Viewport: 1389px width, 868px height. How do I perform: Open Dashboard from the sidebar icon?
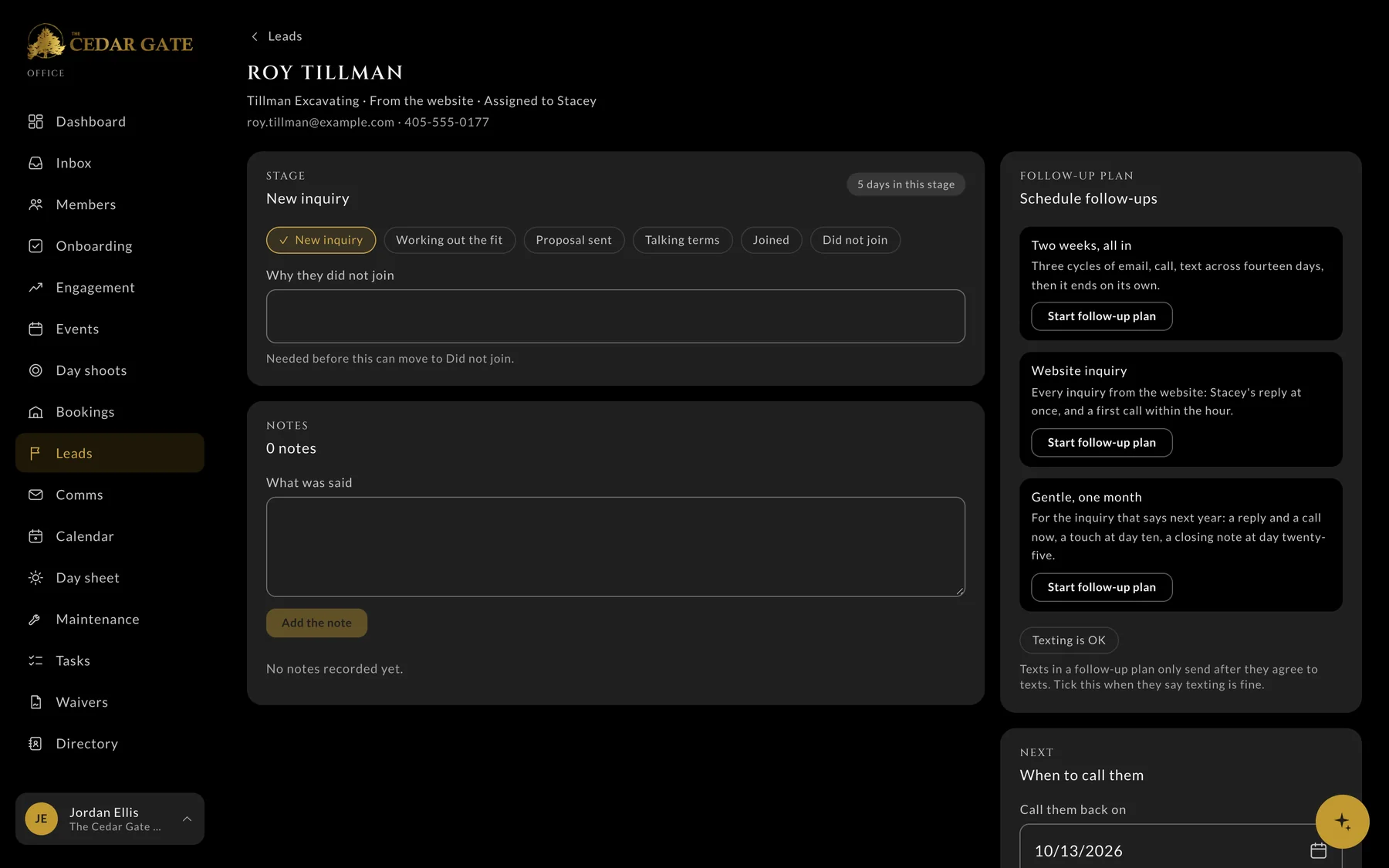click(x=35, y=122)
